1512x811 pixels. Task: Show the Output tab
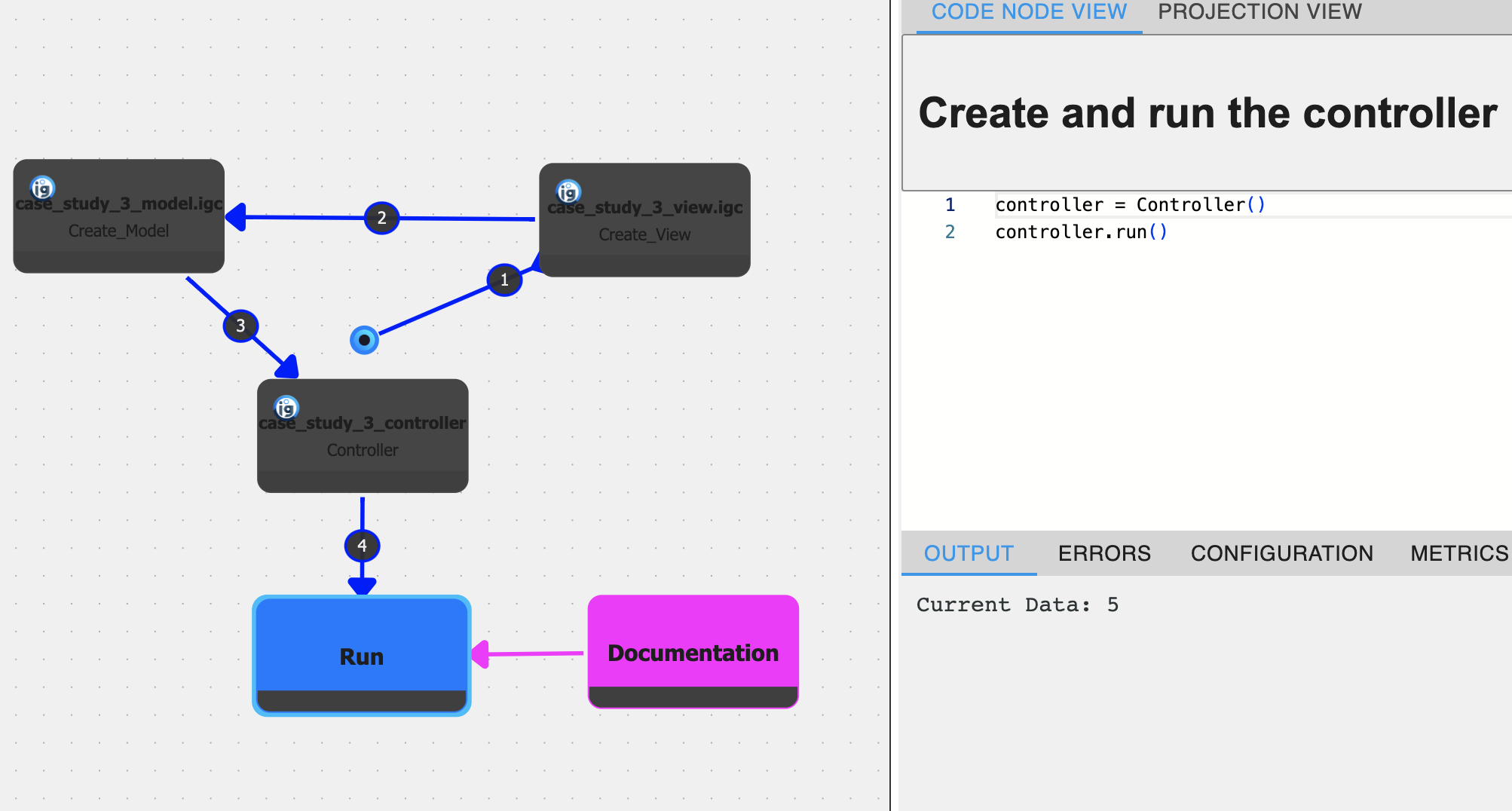[969, 553]
